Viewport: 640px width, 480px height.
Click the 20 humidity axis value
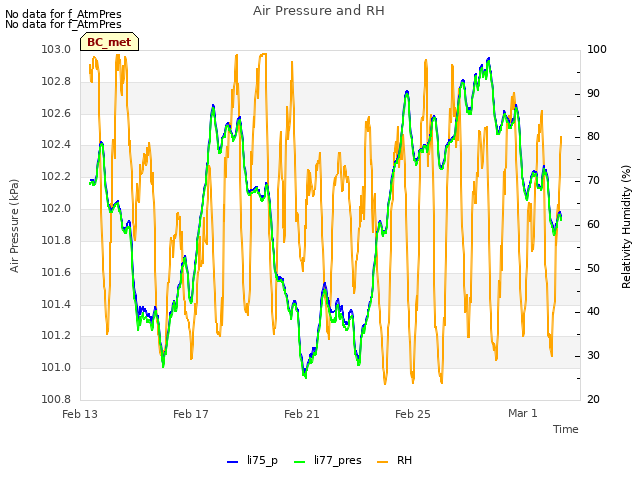point(593,400)
